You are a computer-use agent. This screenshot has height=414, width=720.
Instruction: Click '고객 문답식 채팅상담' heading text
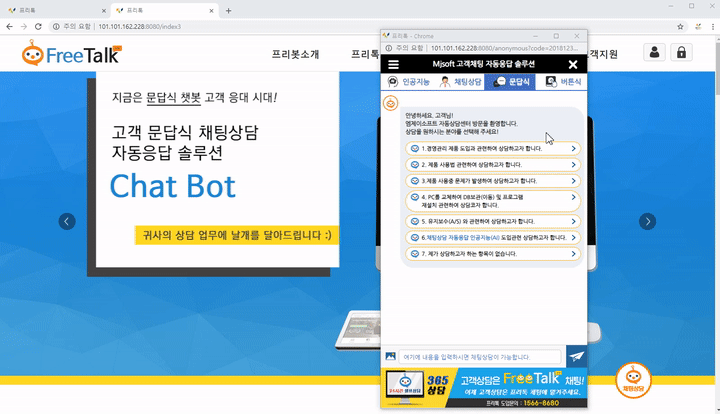coord(185,133)
